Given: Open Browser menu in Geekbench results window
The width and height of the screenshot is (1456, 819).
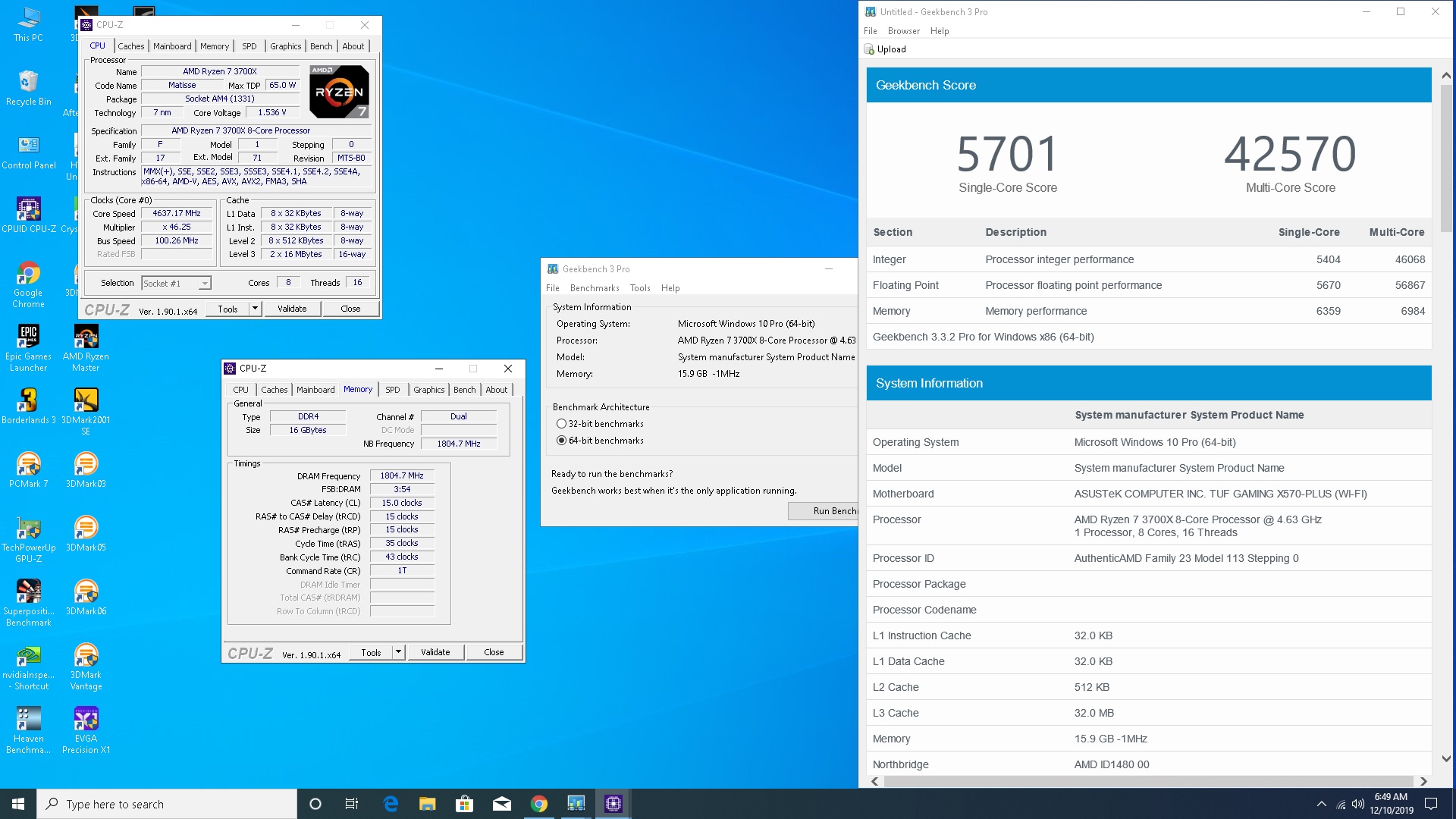Looking at the screenshot, I should click(x=903, y=31).
